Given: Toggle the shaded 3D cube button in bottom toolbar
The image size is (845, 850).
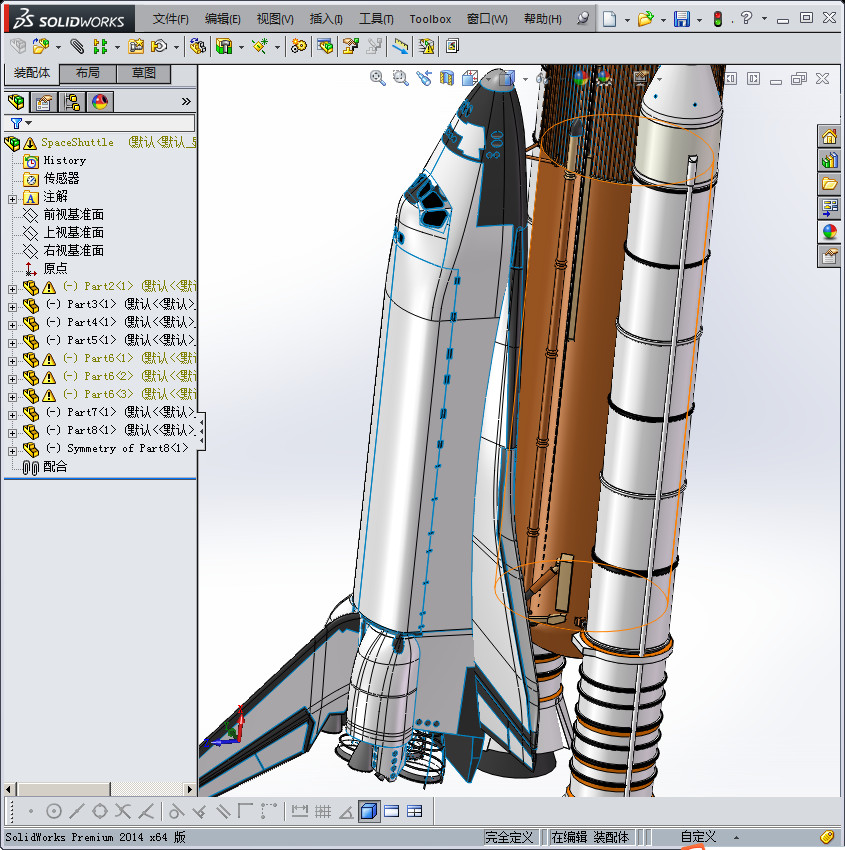Looking at the screenshot, I should pyautogui.click(x=369, y=812).
